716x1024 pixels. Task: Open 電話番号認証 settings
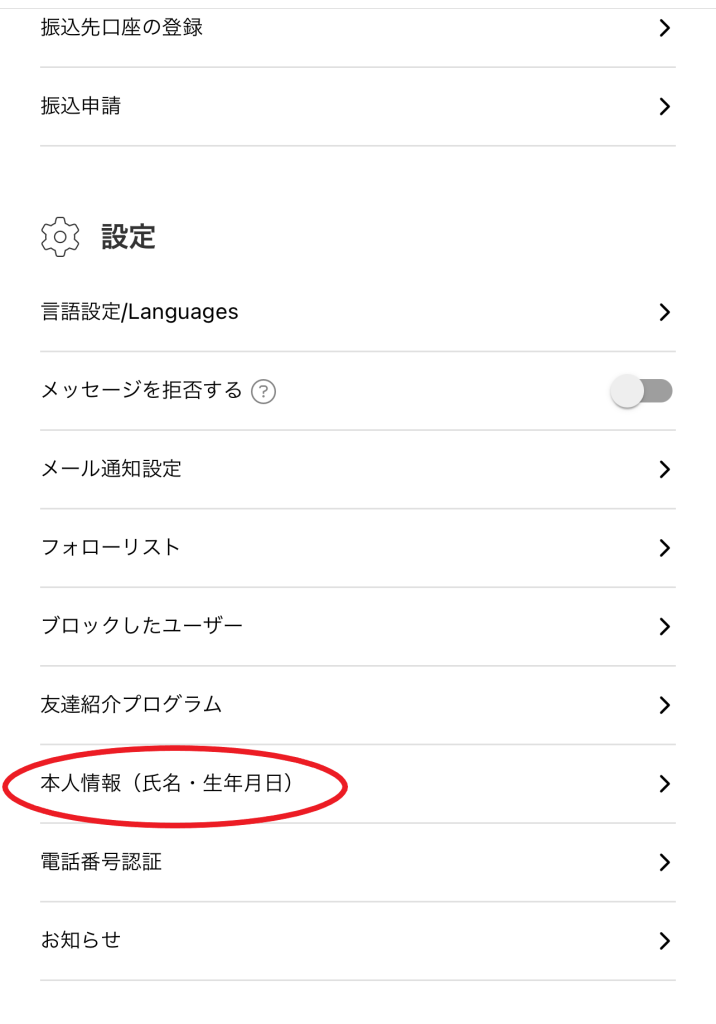101,862
